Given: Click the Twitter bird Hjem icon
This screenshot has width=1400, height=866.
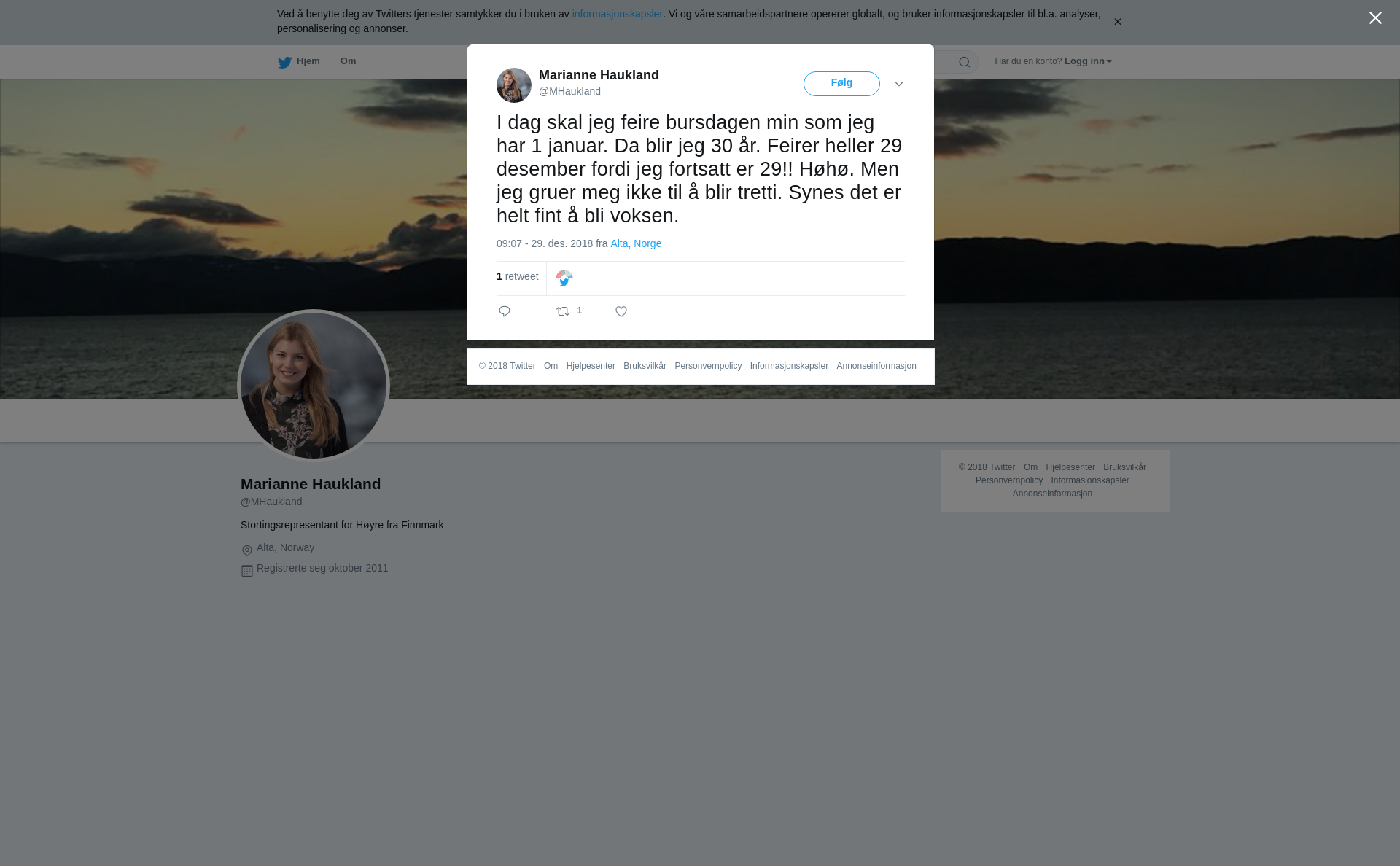Looking at the screenshot, I should (x=284, y=62).
